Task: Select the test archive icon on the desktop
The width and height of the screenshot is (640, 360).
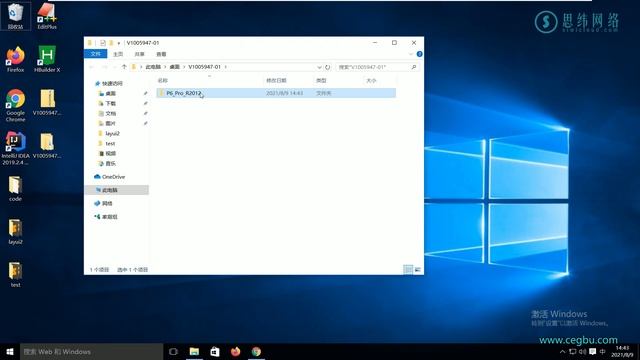Action: tap(16, 275)
